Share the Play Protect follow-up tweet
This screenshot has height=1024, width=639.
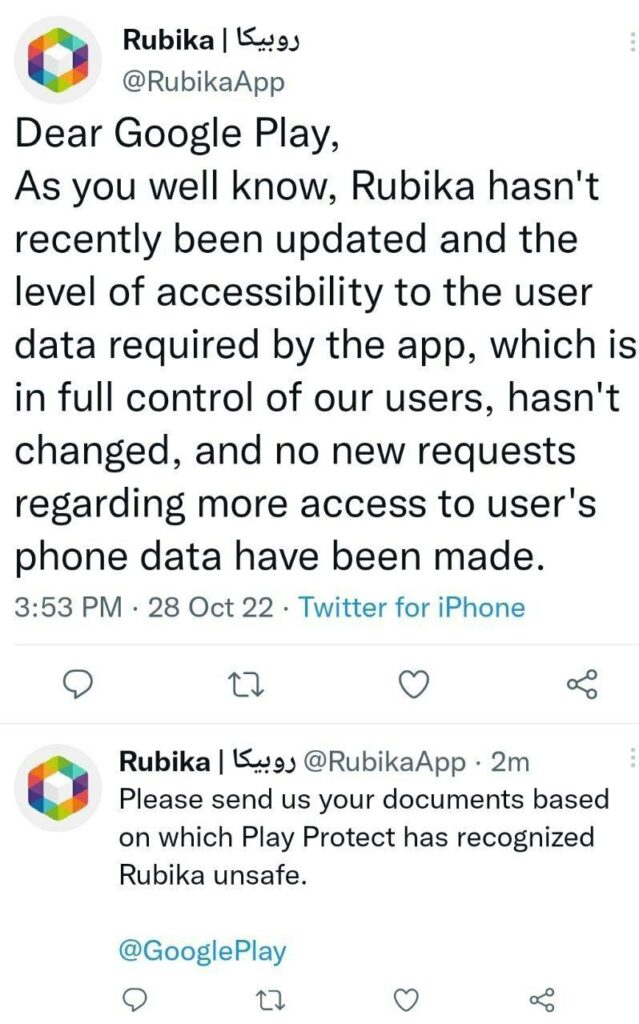click(542, 999)
